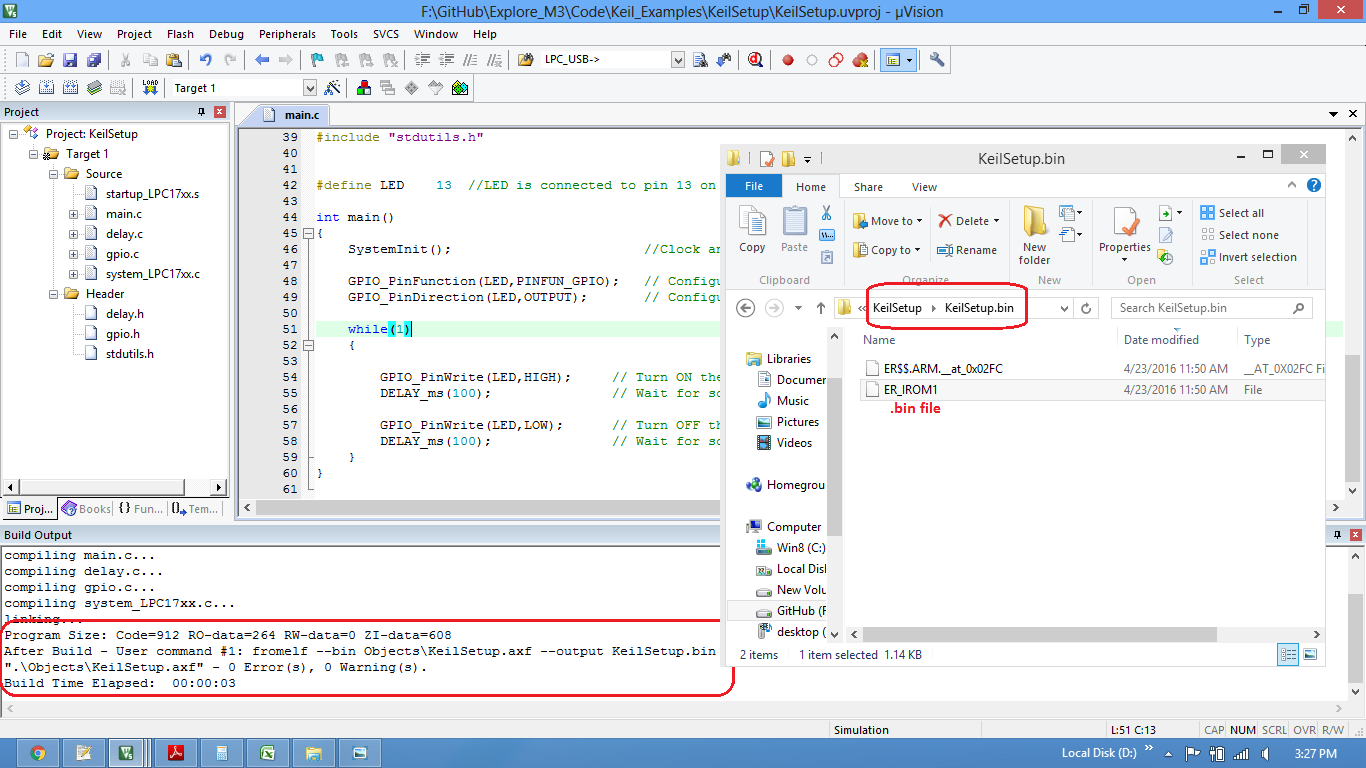Select the ER$$.ARM.__at_0x02FC file

tap(1092, 369)
